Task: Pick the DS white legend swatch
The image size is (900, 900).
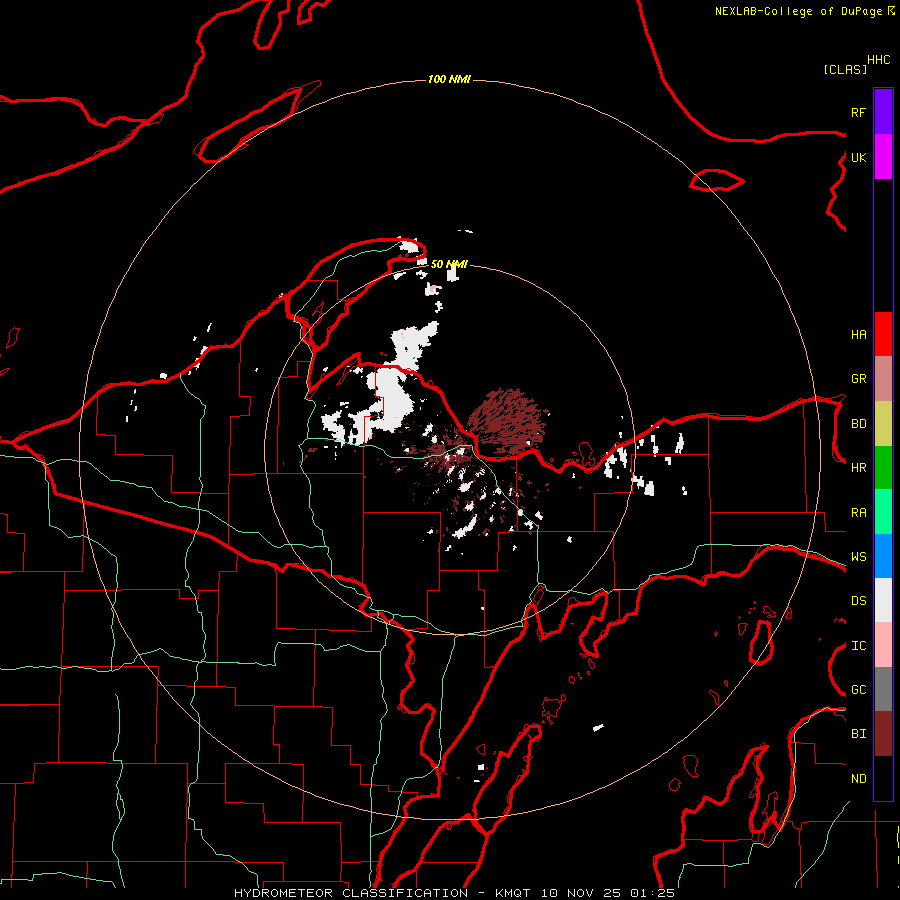Action: click(x=883, y=600)
